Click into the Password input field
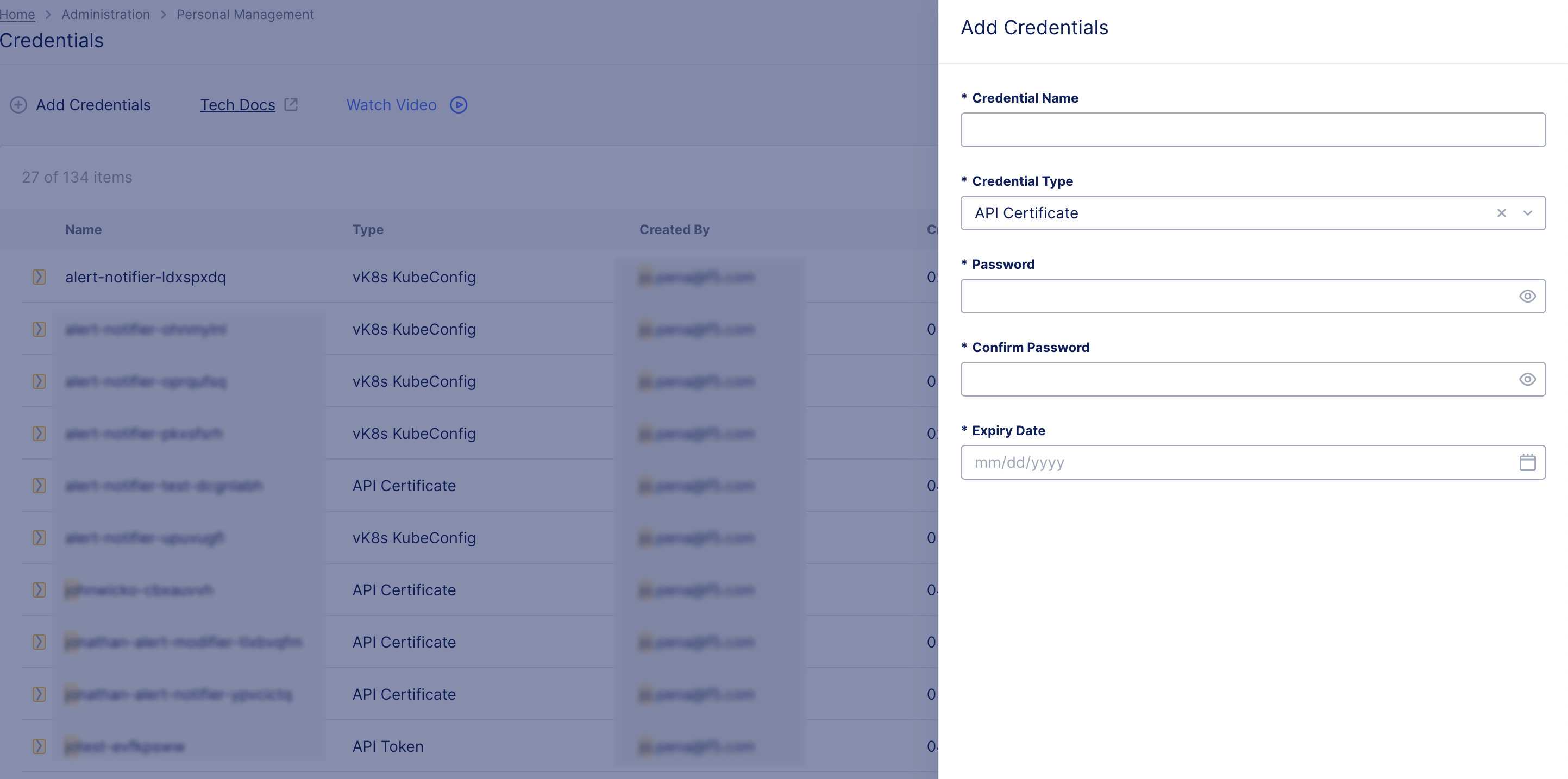 click(x=1253, y=297)
